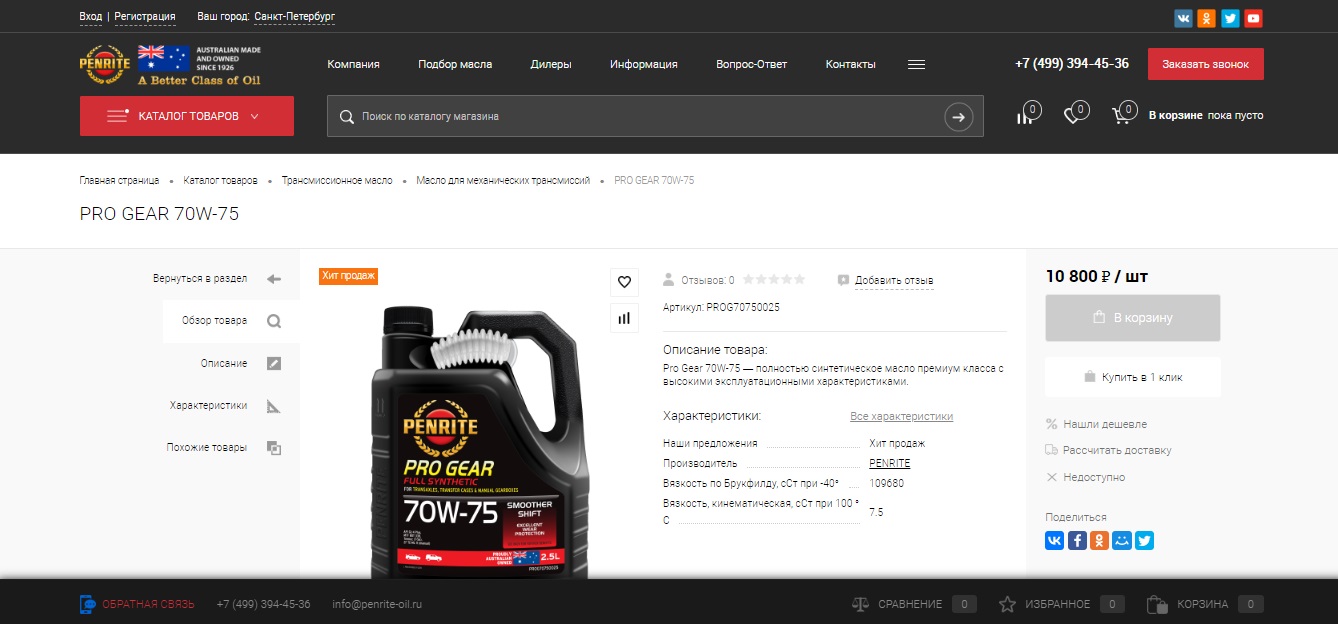Click Рассчитать доставку link
Screen dimensions: 1338x626
[1117, 451]
